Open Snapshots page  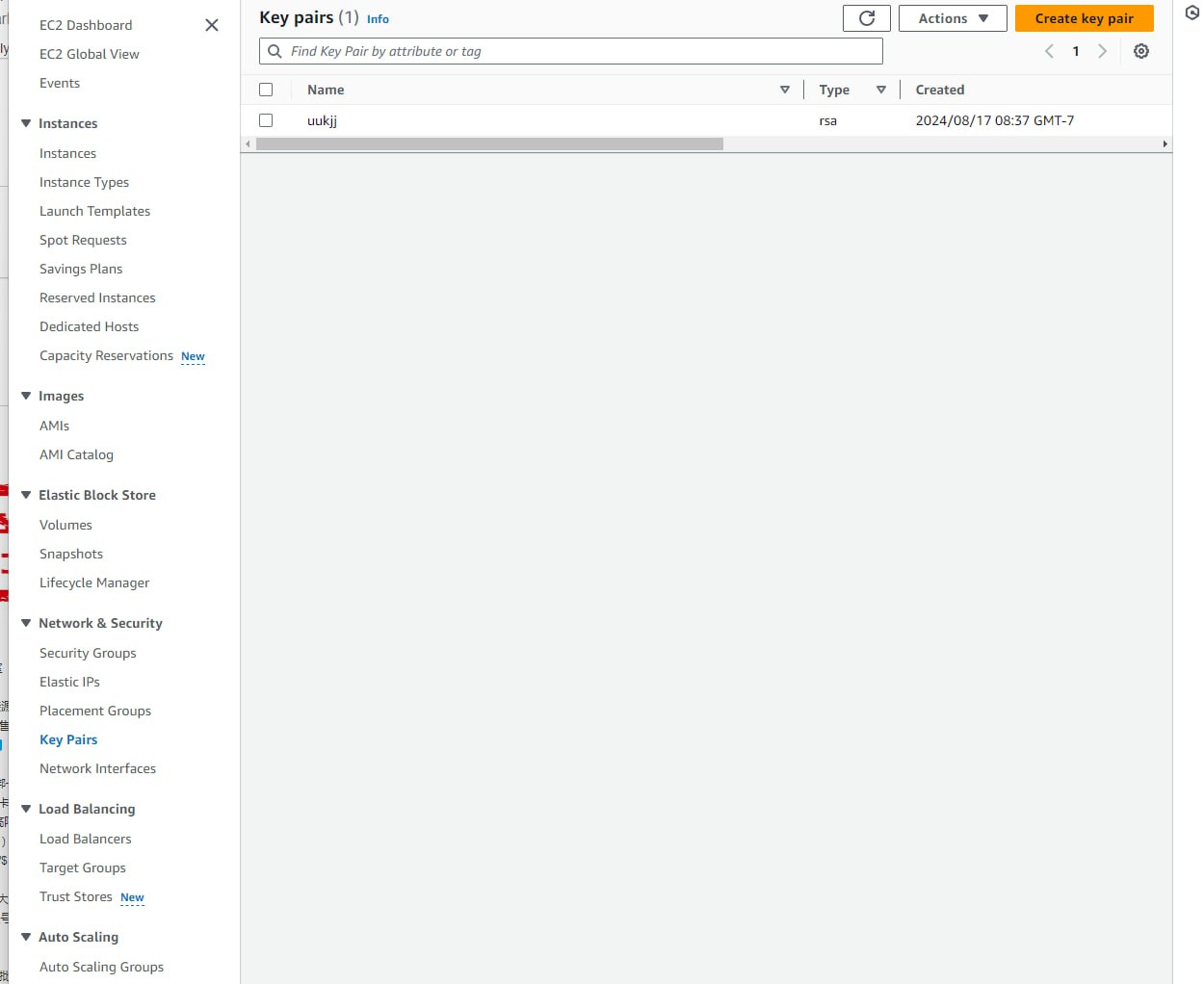coord(71,554)
